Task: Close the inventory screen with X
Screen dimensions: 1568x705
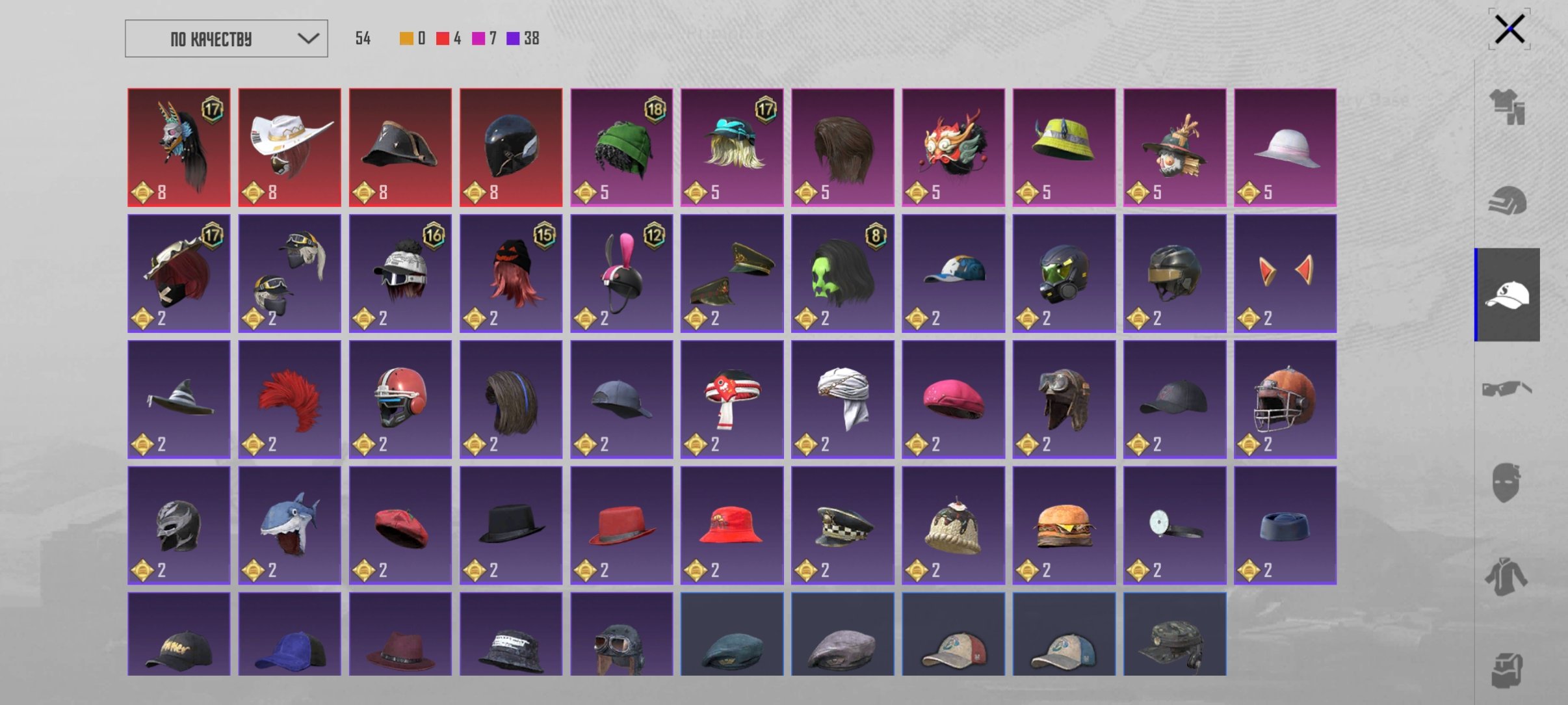Action: [x=1509, y=29]
